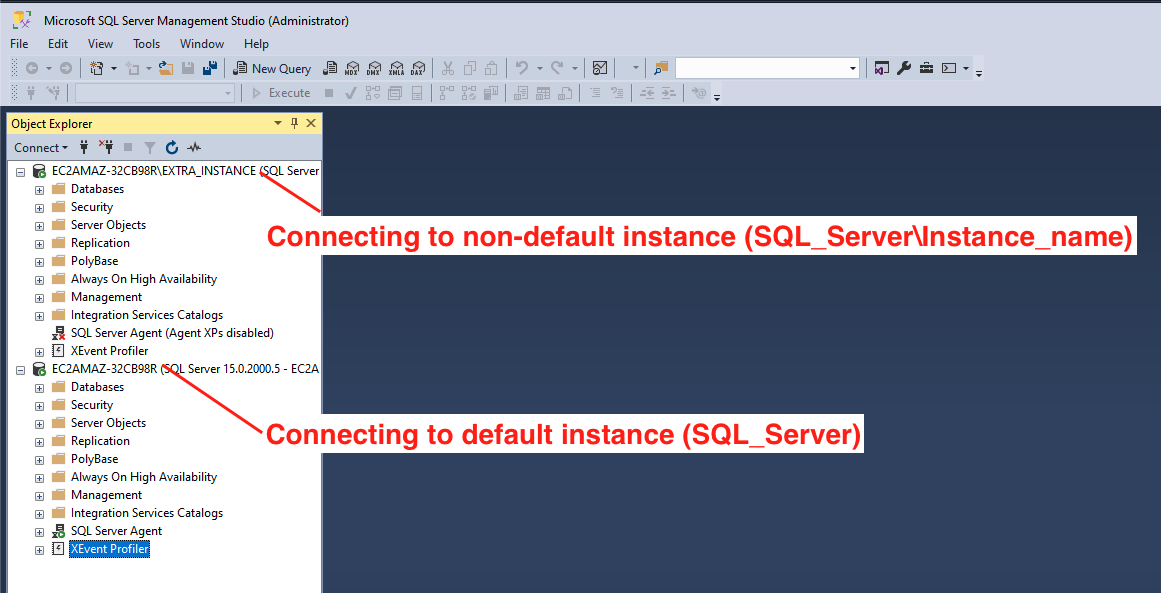Open the Tools menu
Screen dimensions: 1161x593
coord(147,44)
